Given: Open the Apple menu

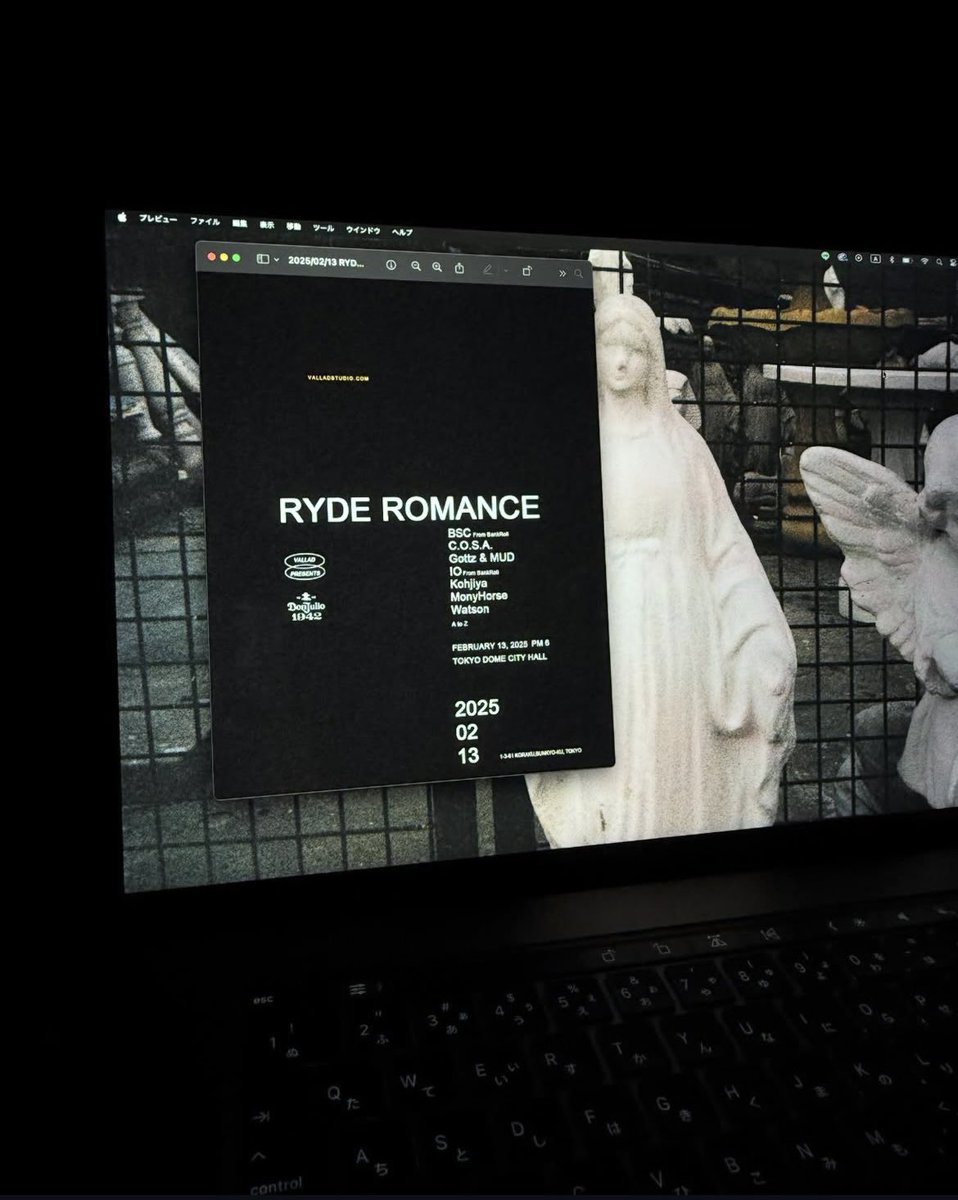Looking at the screenshot, I should [122, 216].
